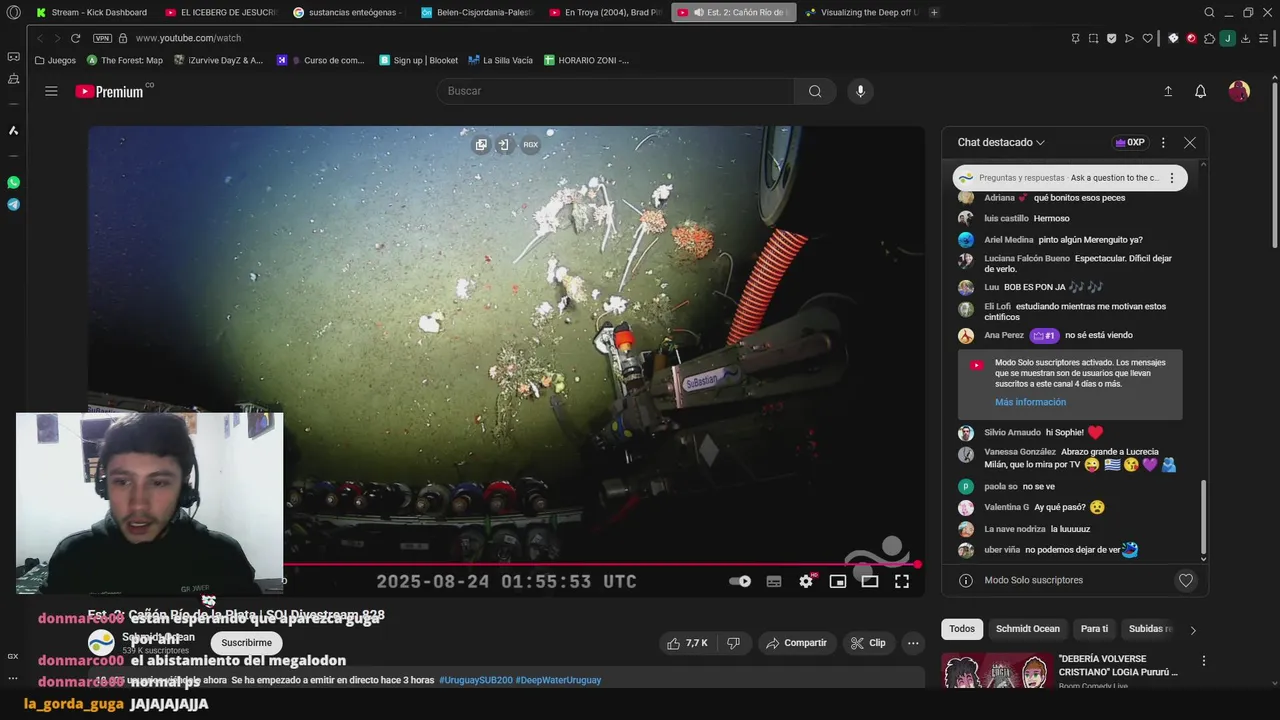
Task: Open the YouTube create upload icon
Action: [1167, 91]
